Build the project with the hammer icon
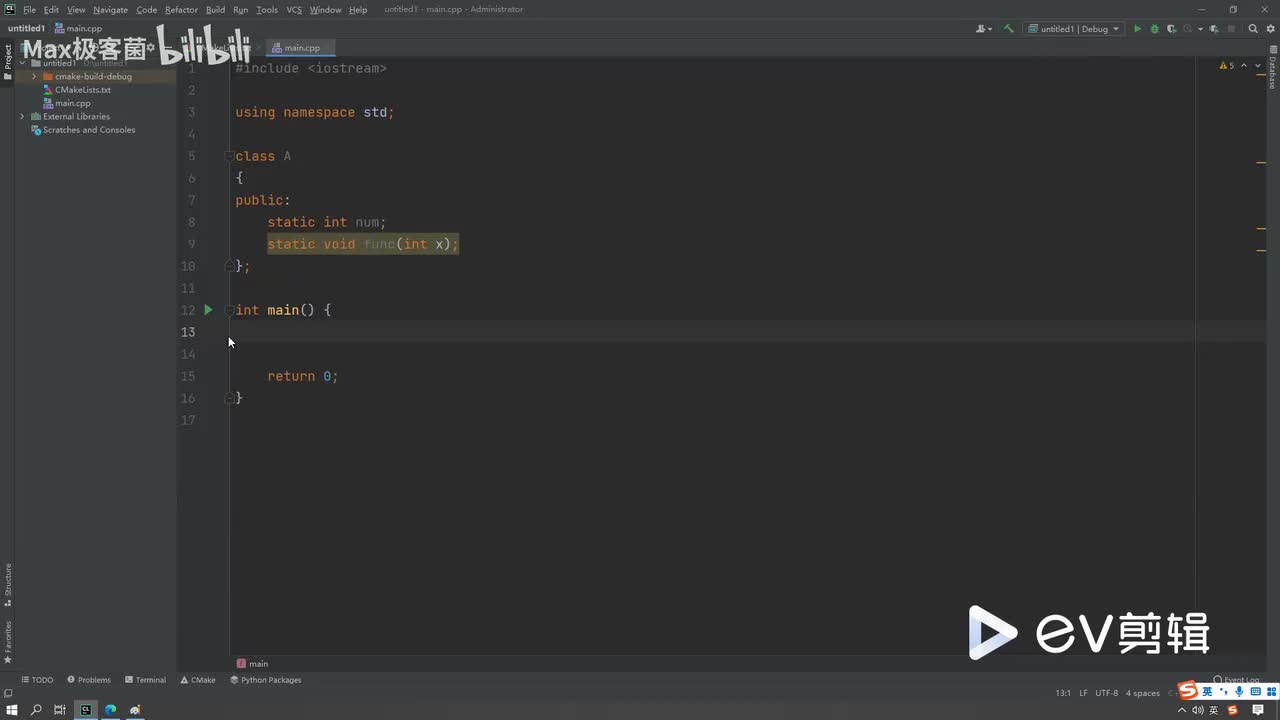Image resolution: width=1280 pixels, height=720 pixels. (x=1009, y=29)
